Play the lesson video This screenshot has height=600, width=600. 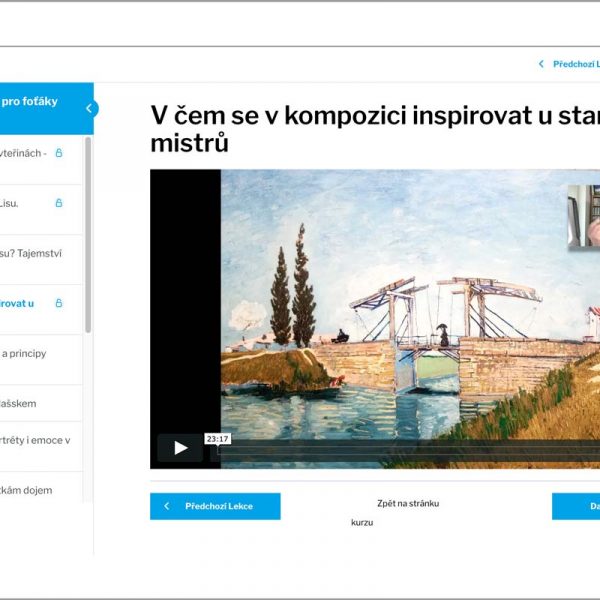[180, 448]
